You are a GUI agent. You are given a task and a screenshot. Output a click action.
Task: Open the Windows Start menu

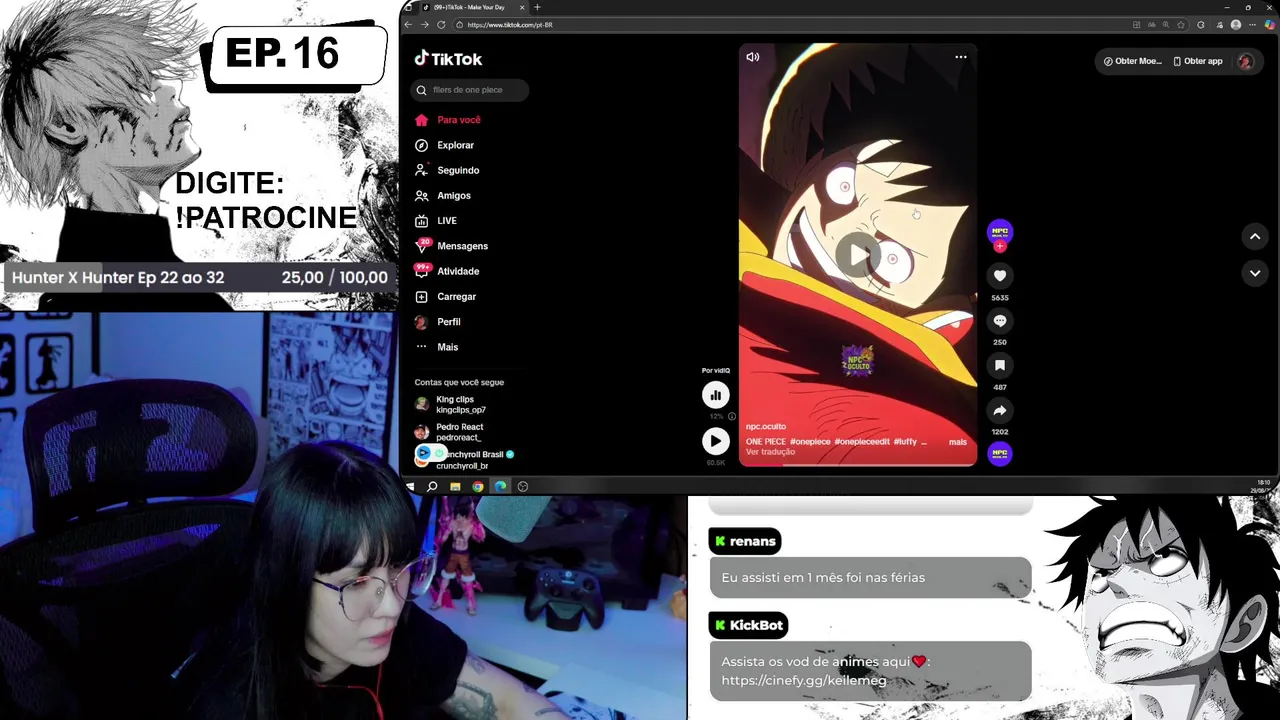click(x=410, y=486)
